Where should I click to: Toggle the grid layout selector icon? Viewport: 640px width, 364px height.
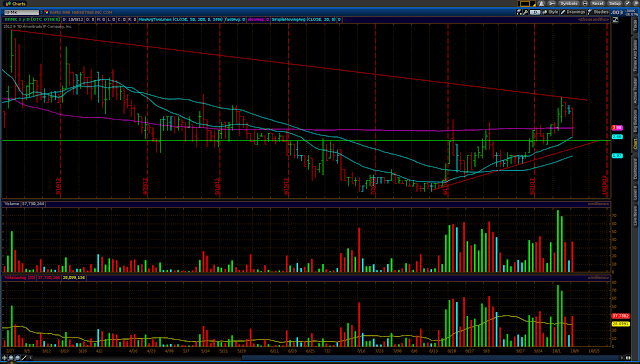pyautogui.click(x=526, y=3)
